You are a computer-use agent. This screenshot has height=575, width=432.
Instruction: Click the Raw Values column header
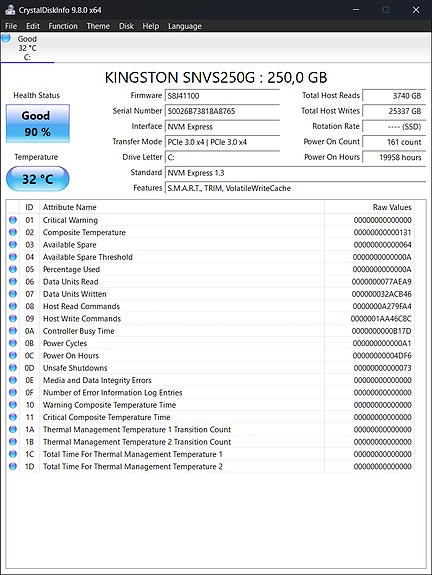(x=392, y=207)
